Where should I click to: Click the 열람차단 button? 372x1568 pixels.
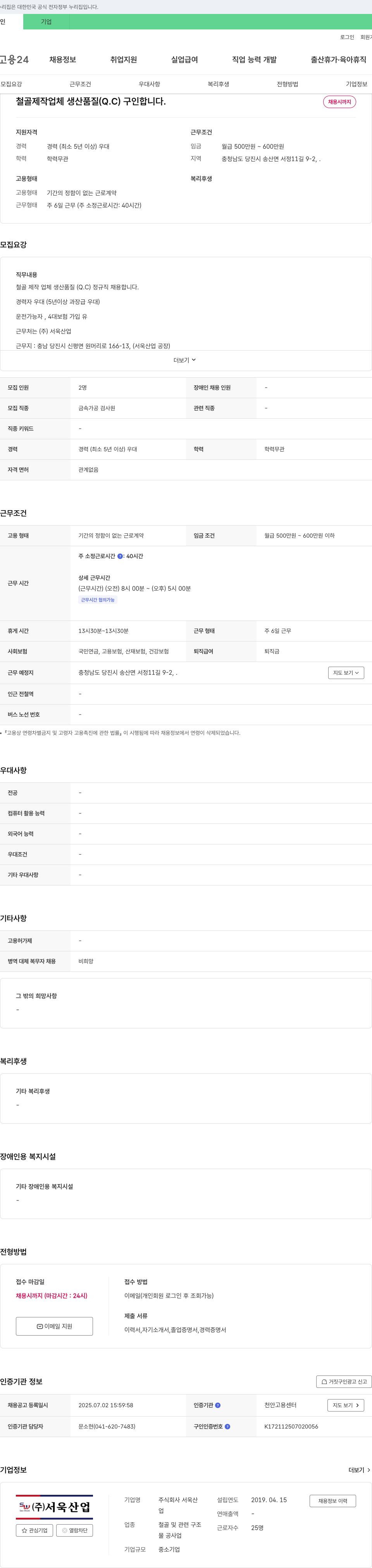coord(74,1530)
